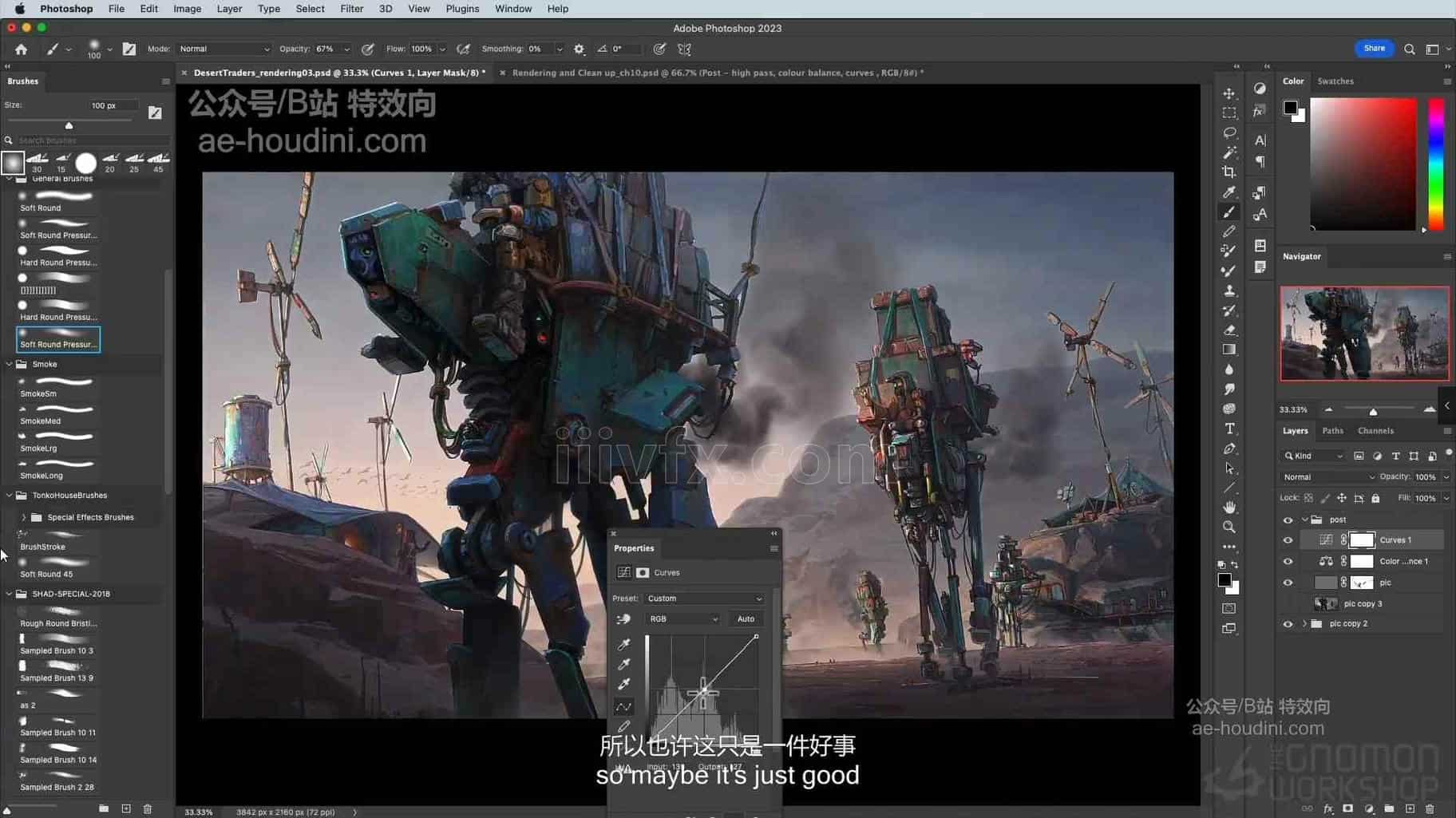Select the Move tool
This screenshot has width=1456, height=818.
coord(1229,93)
